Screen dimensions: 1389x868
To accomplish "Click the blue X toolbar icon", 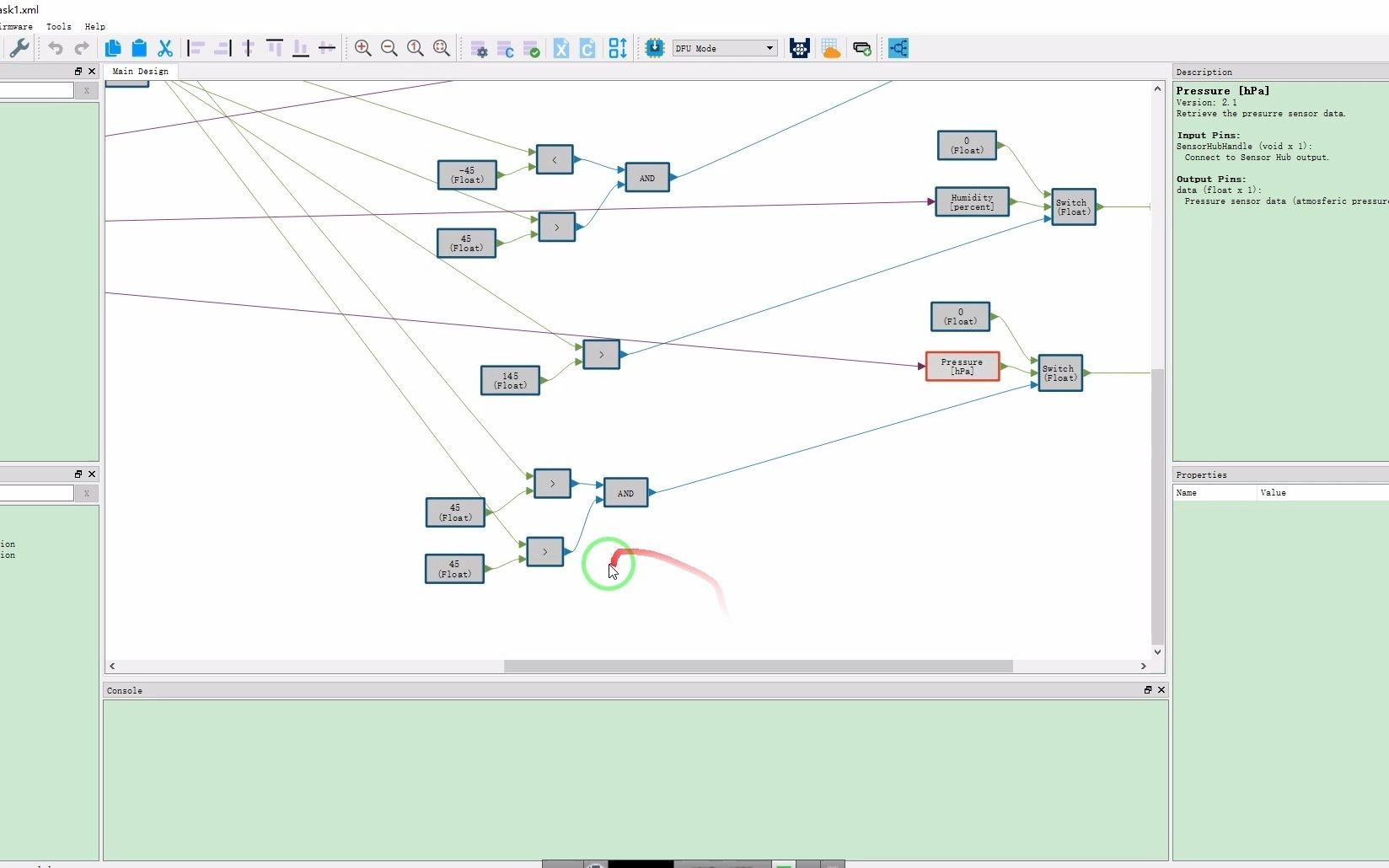I will pyautogui.click(x=561, y=48).
